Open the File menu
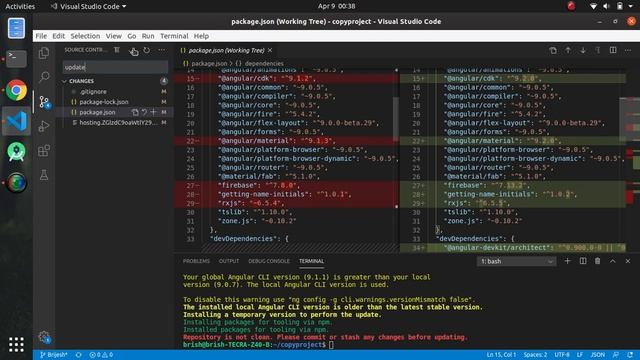The image size is (640, 360). (41, 36)
